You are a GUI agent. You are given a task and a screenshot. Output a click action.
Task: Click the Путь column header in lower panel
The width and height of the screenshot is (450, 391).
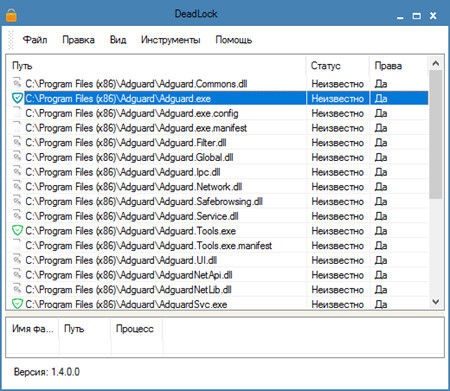pos(85,329)
